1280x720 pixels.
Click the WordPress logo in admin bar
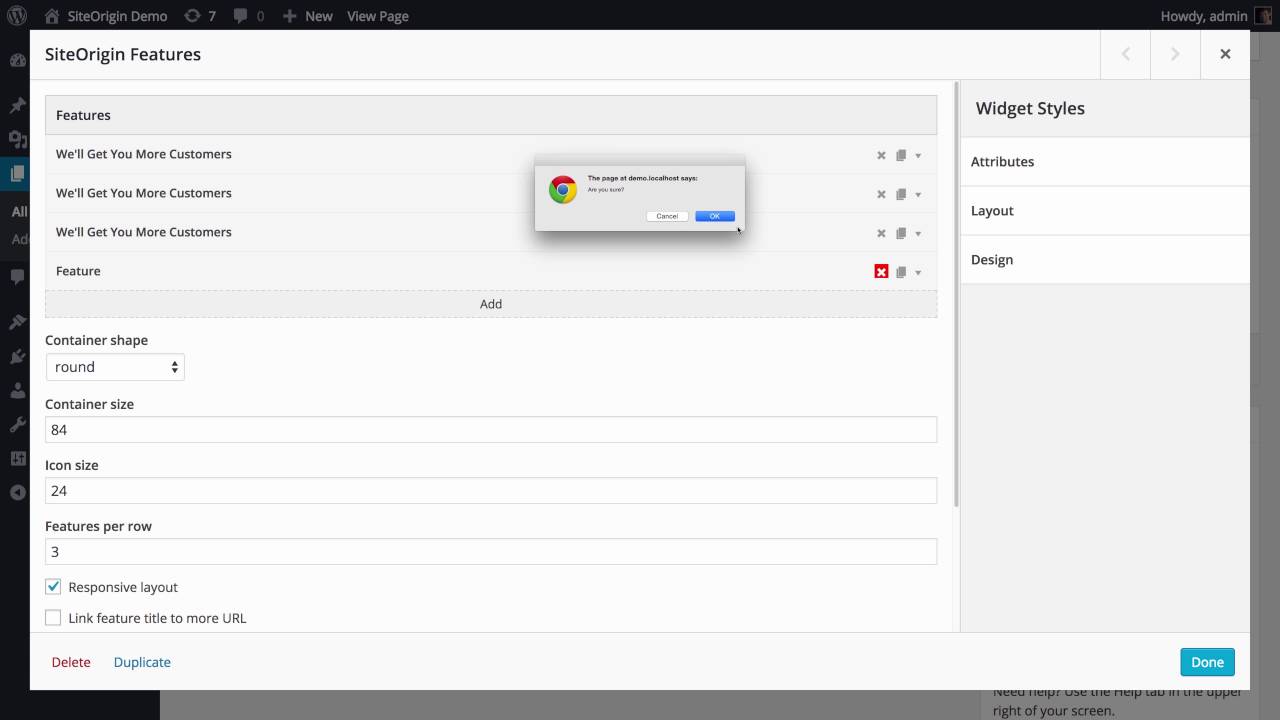click(x=16, y=16)
